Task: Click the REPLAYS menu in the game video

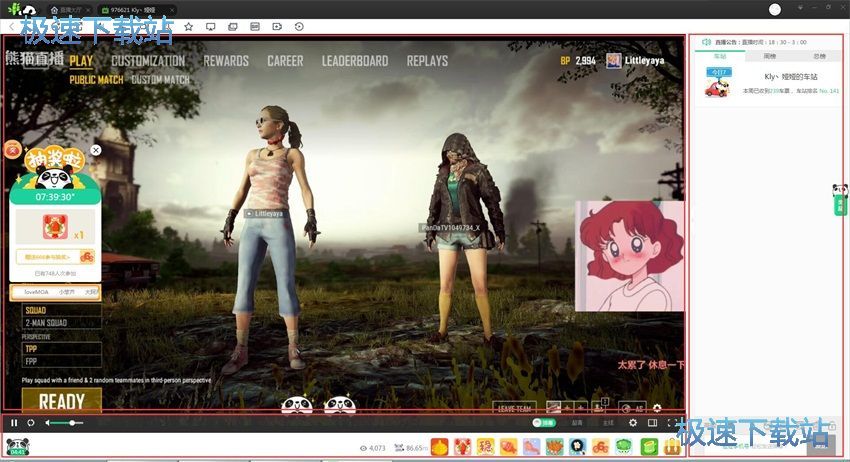Action: pyautogui.click(x=427, y=61)
